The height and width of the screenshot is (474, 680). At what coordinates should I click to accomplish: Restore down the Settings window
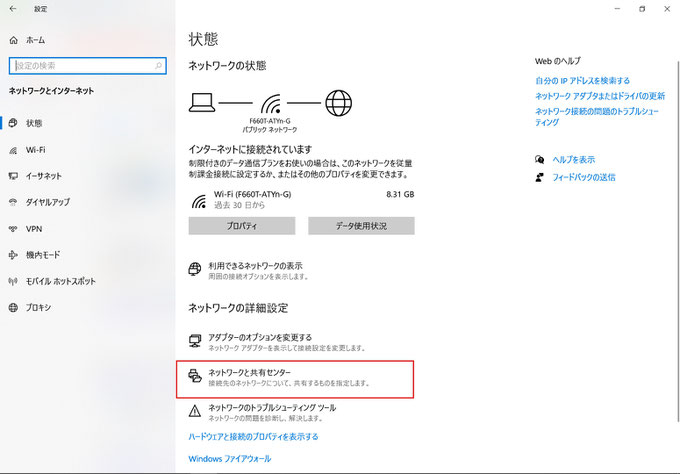[x=642, y=9]
